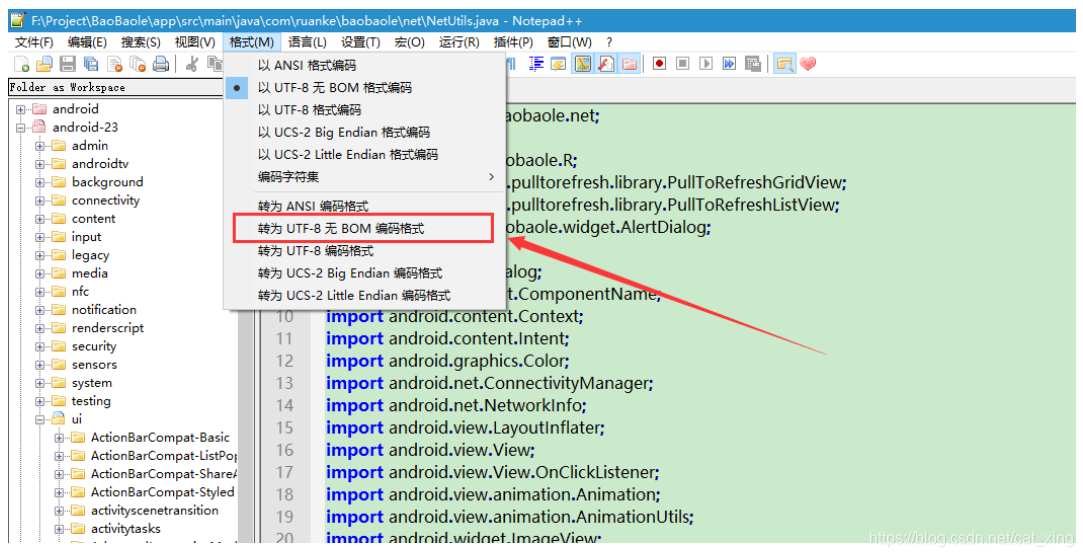Open the 运行(R) menu
Viewport: 1083px width, 557px height.
459,42
